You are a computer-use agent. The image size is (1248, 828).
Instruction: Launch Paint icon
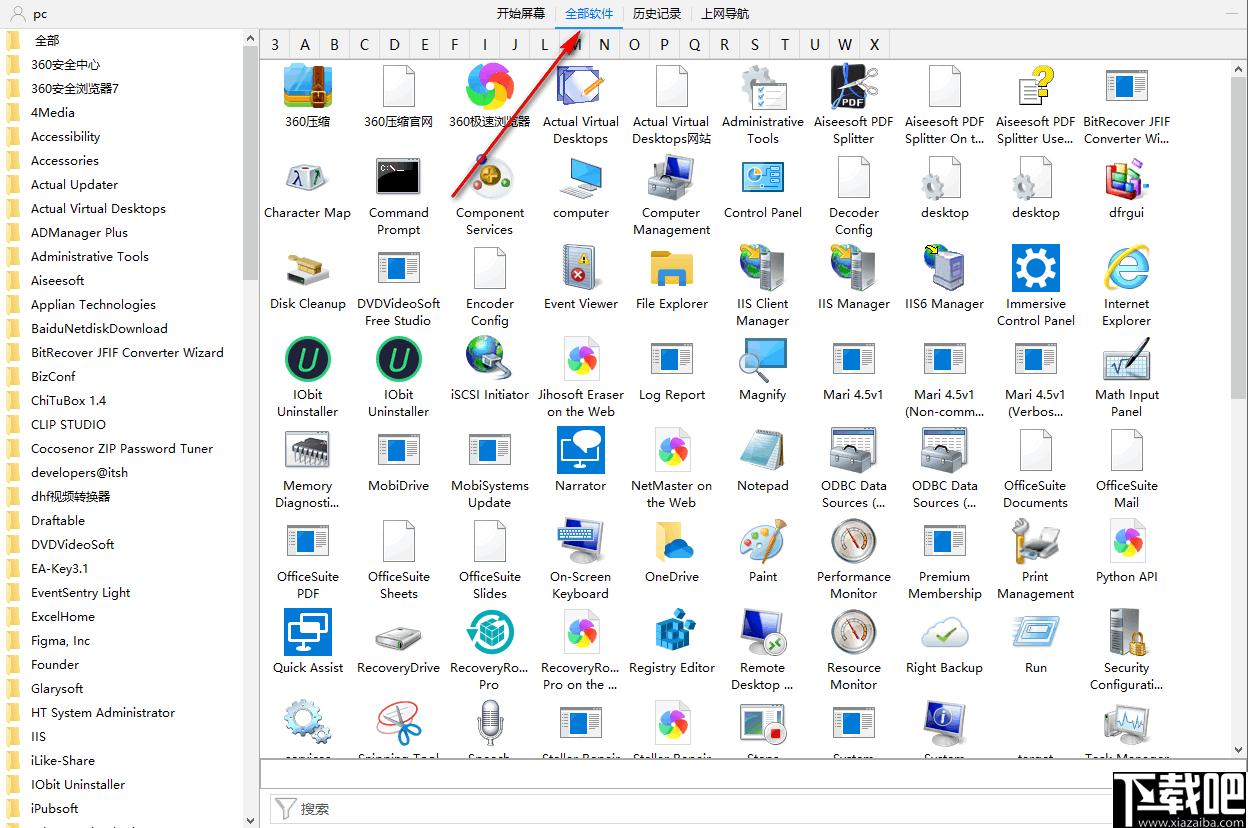click(x=763, y=541)
